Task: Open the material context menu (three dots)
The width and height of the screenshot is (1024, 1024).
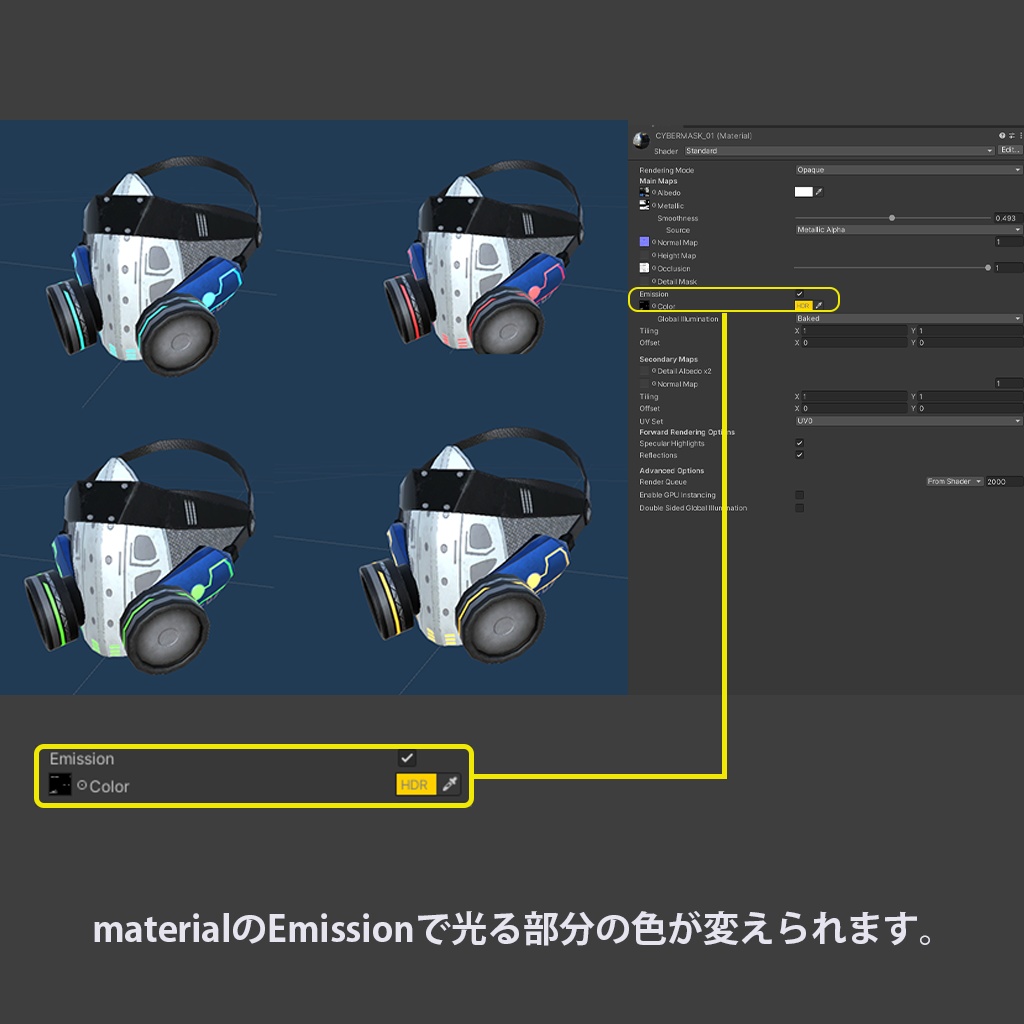Action: pyautogui.click(x=1020, y=136)
